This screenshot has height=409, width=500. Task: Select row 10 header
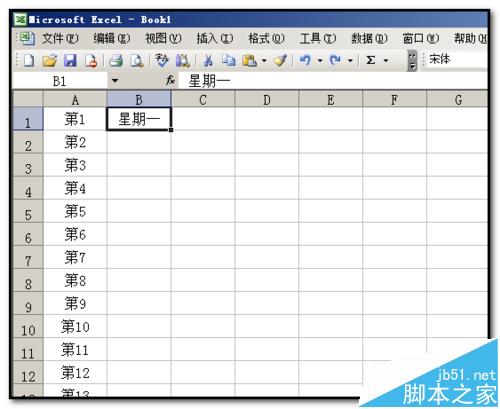tap(28, 326)
